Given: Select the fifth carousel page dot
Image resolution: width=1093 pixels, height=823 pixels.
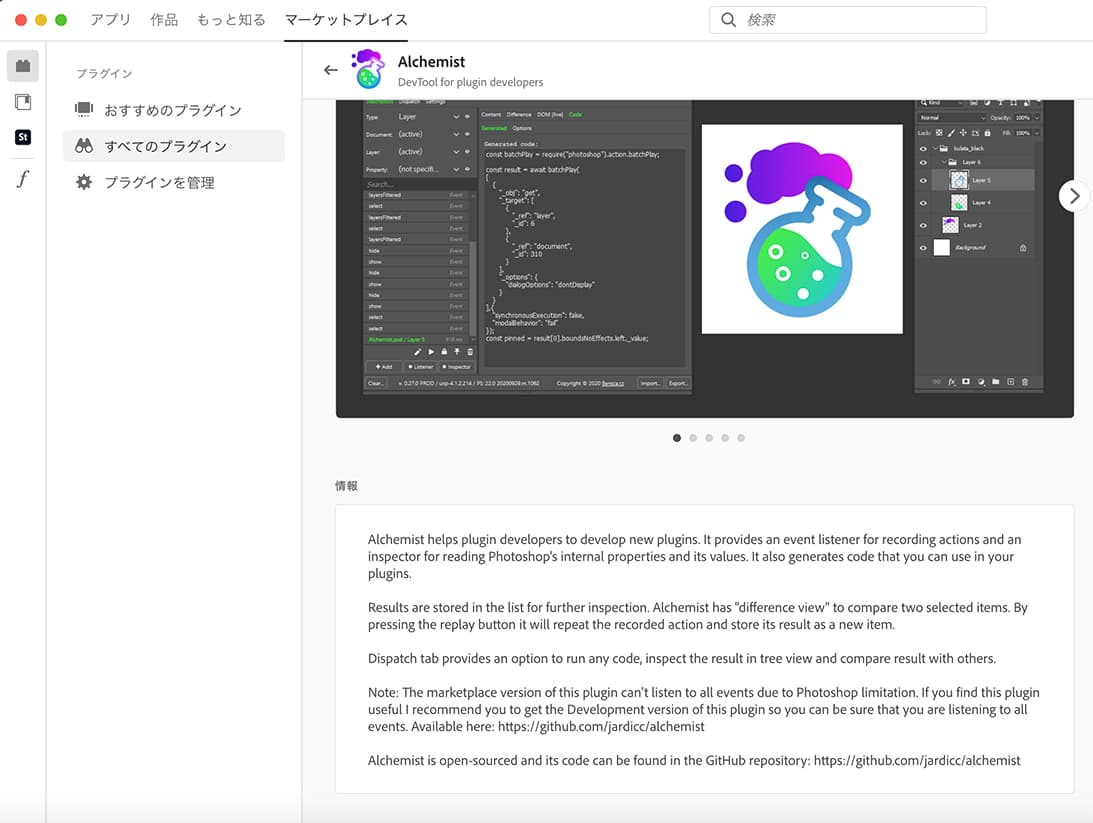Looking at the screenshot, I should coord(741,438).
